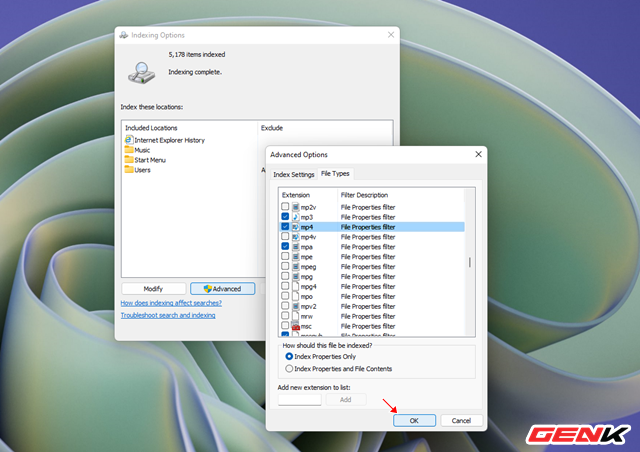This screenshot has height=452, width=640.
Task: Uncheck the mpa extension checkbox
Action: click(x=285, y=246)
